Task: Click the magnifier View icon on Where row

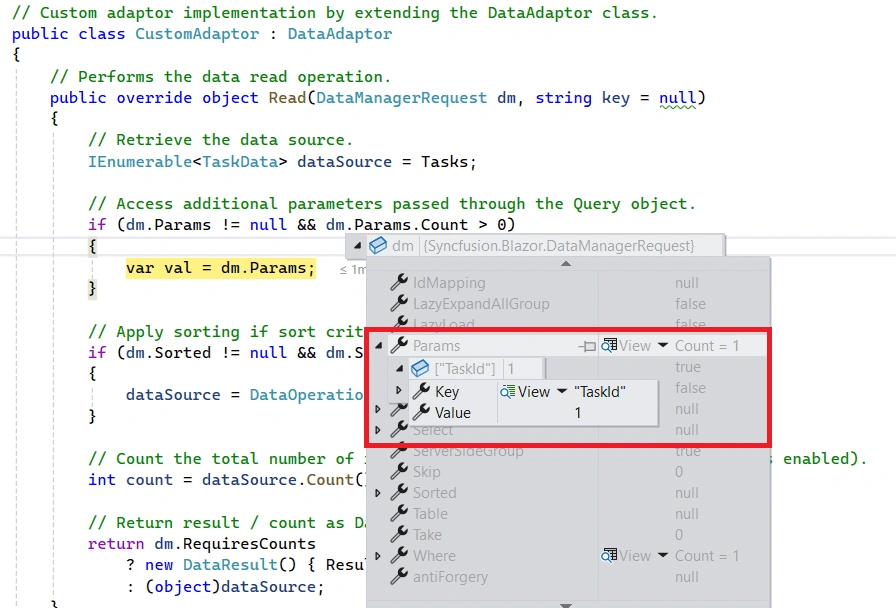Action: tap(609, 555)
